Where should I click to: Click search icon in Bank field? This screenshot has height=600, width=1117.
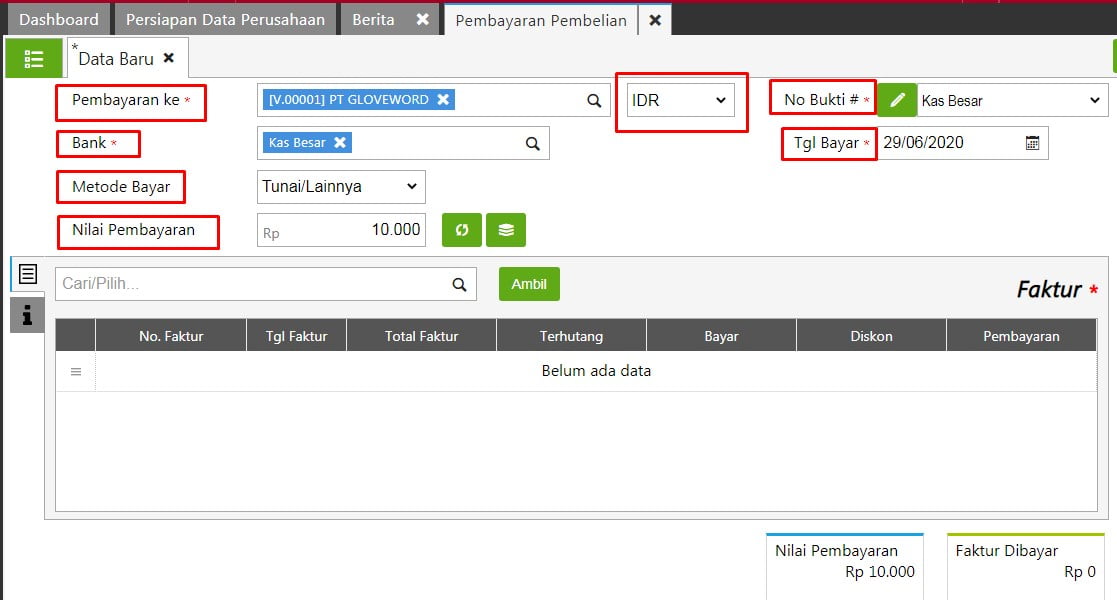533,143
